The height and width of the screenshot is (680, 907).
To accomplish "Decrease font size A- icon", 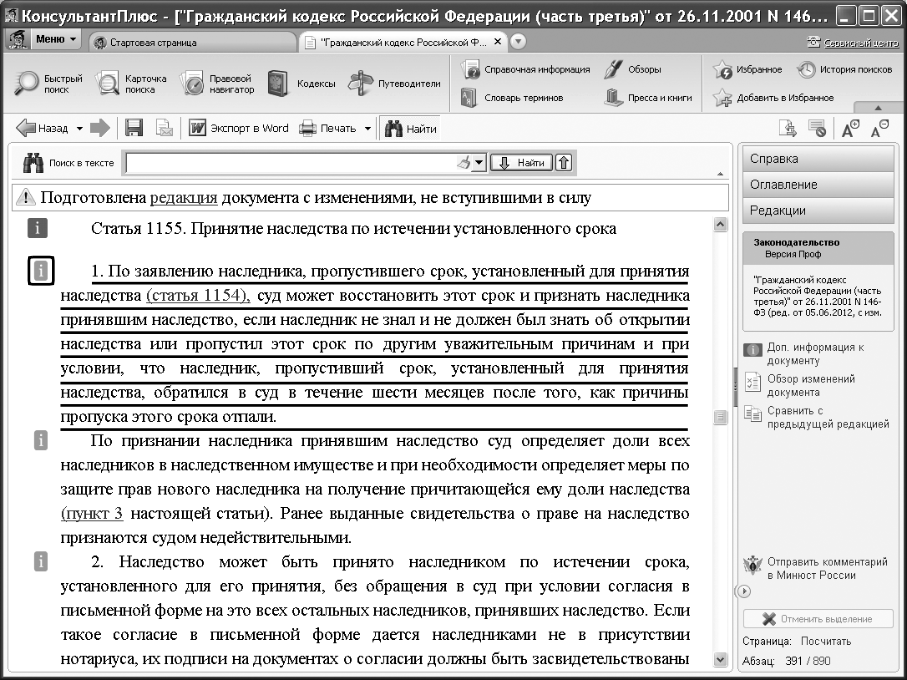I will pyautogui.click(x=879, y=128).
